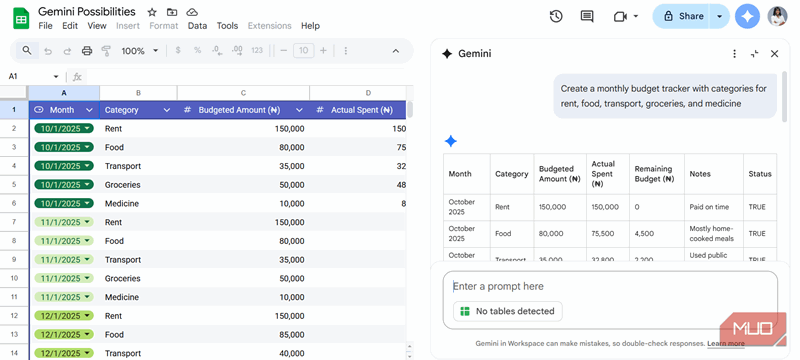The width and height of the screenshot is (800, 360).
Task: Open more number formats 123
Action: (x=257, y=50)
